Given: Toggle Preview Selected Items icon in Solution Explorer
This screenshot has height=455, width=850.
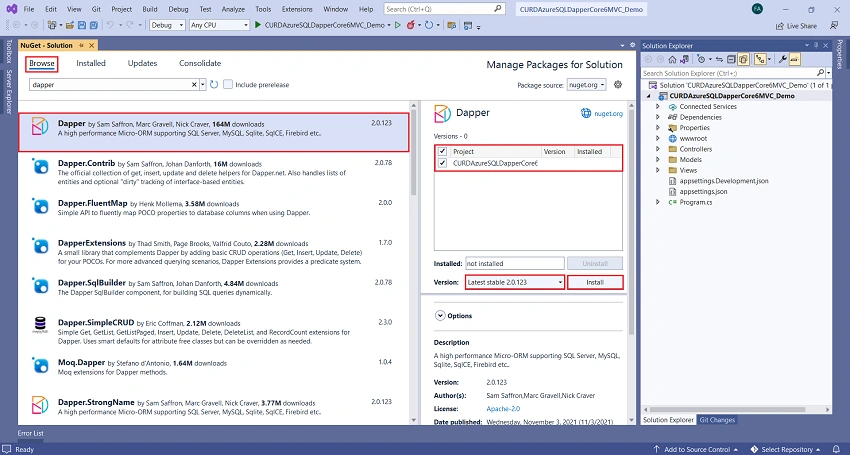Looking at the screenshot, I should pos(795,60).
